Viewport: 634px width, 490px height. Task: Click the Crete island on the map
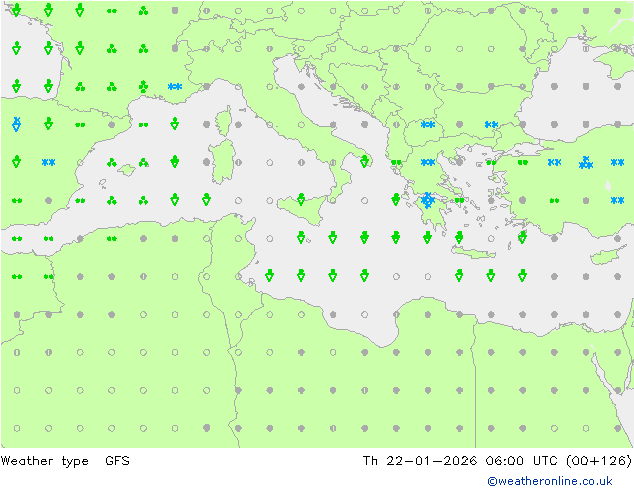(x=473, y=252)
